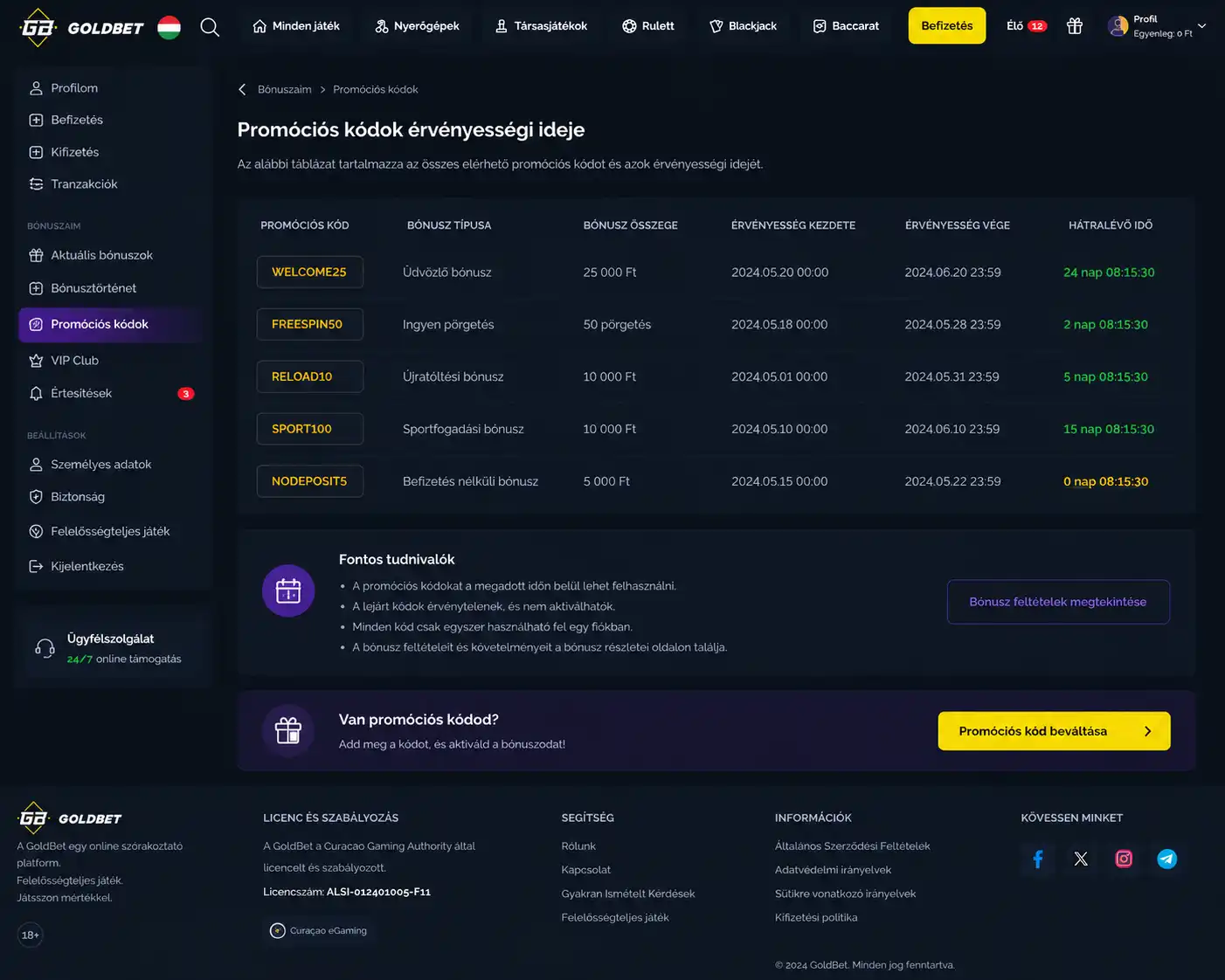Click '0 nap 08:15:30' remaining time
Image resolution: width=1225 pixels, height=980 pixels.
point(1106,481)
